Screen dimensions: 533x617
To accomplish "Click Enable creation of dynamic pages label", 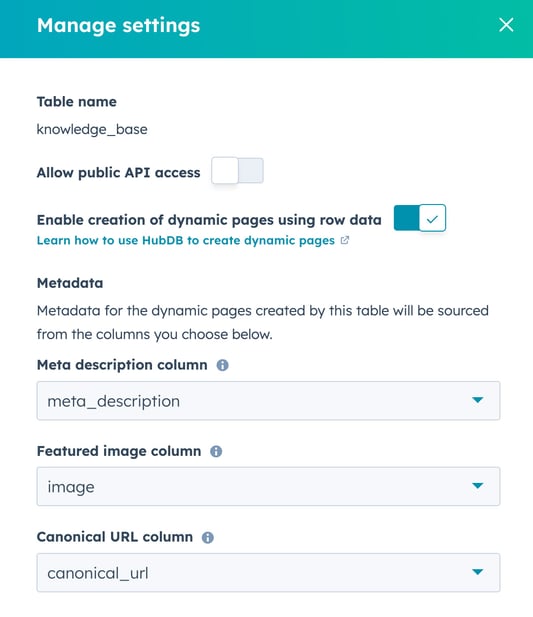I will click(x=209, y=220).
